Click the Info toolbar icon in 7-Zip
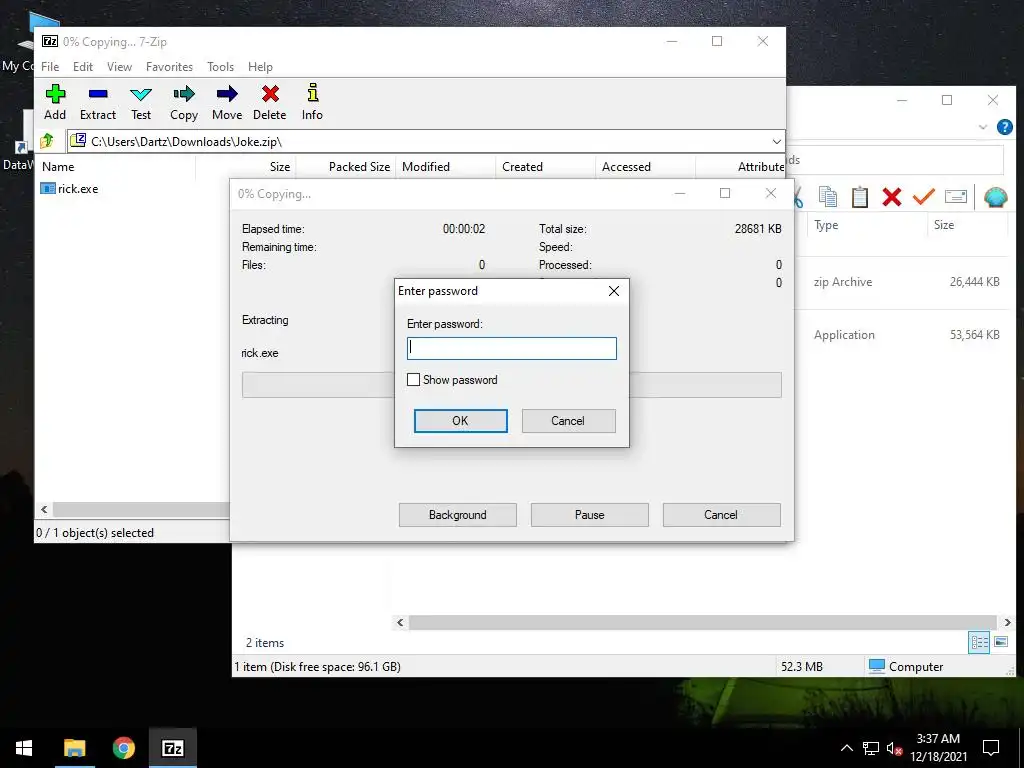 (x=312, y=103)
